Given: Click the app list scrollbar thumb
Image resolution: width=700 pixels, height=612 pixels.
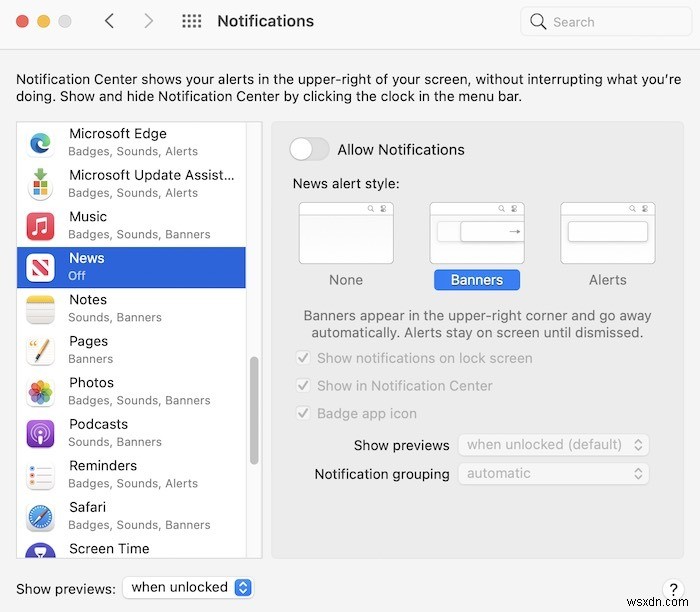Looking at the screenshot, I should pos(254,411).
